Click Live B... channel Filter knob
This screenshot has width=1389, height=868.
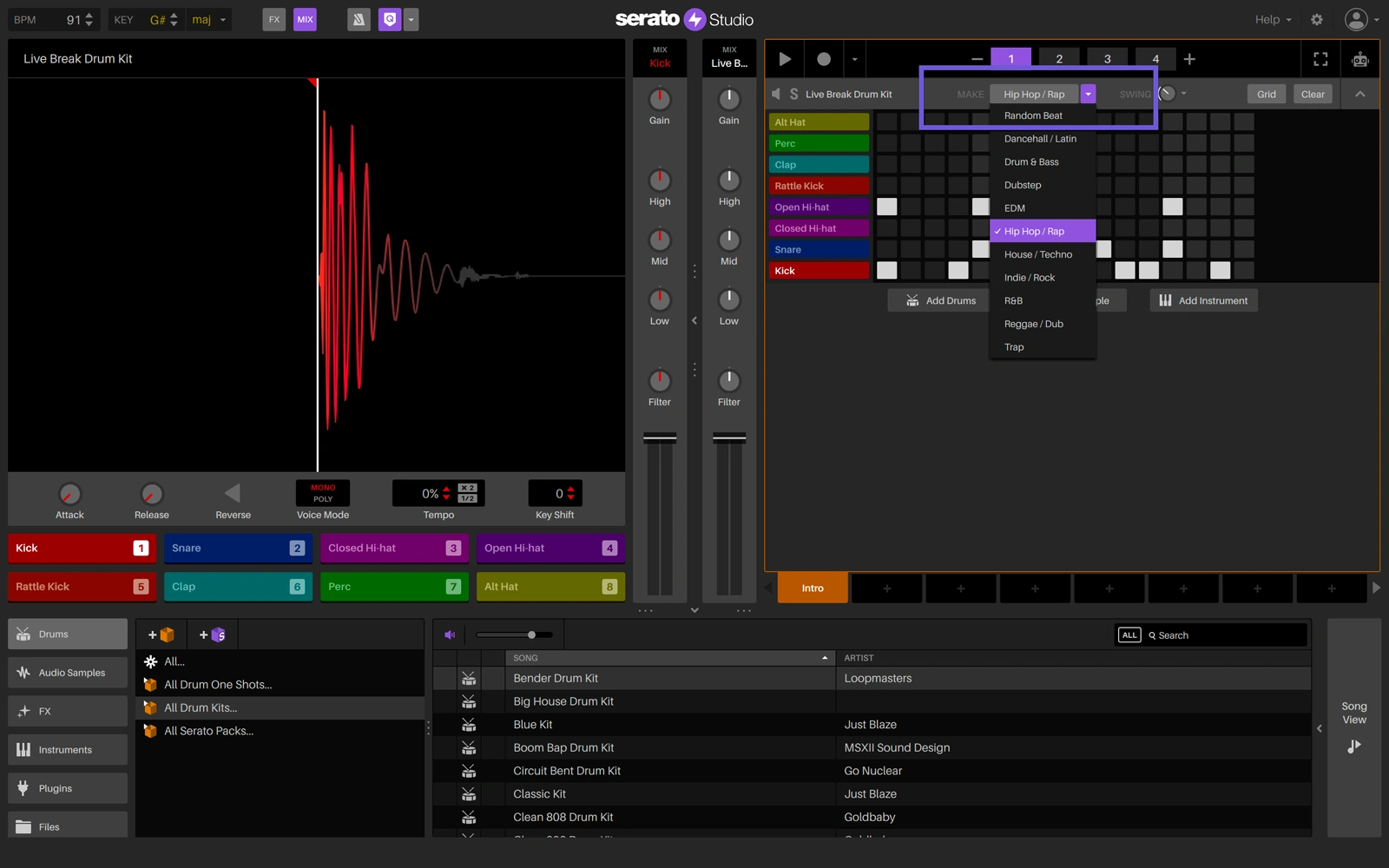(x=729, y=380)
